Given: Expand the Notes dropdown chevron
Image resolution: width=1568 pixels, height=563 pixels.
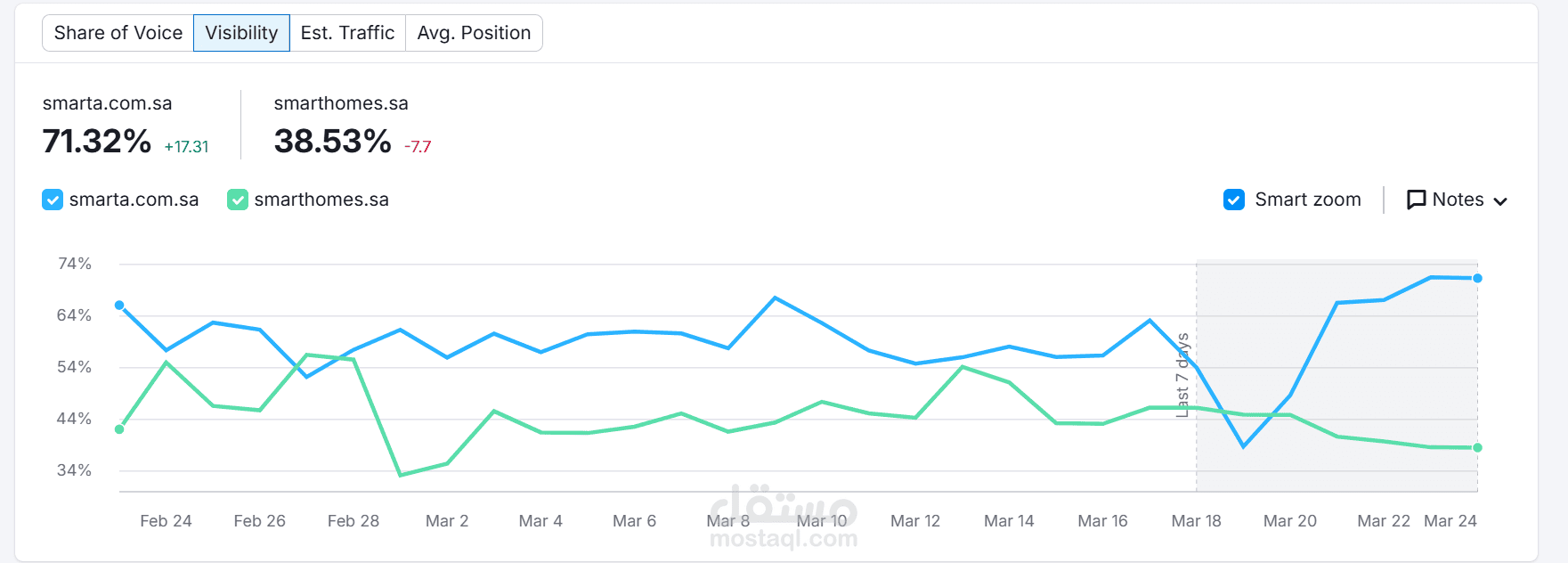Looking at the screenshot, I should [1500, 201].
